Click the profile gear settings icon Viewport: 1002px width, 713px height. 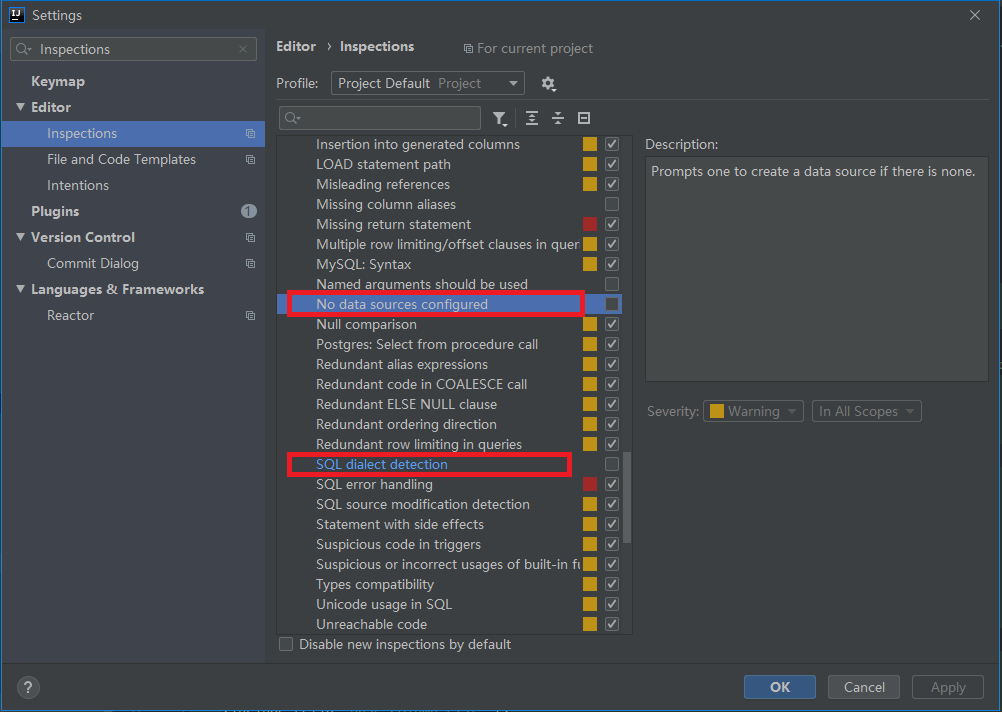[548, 84]
